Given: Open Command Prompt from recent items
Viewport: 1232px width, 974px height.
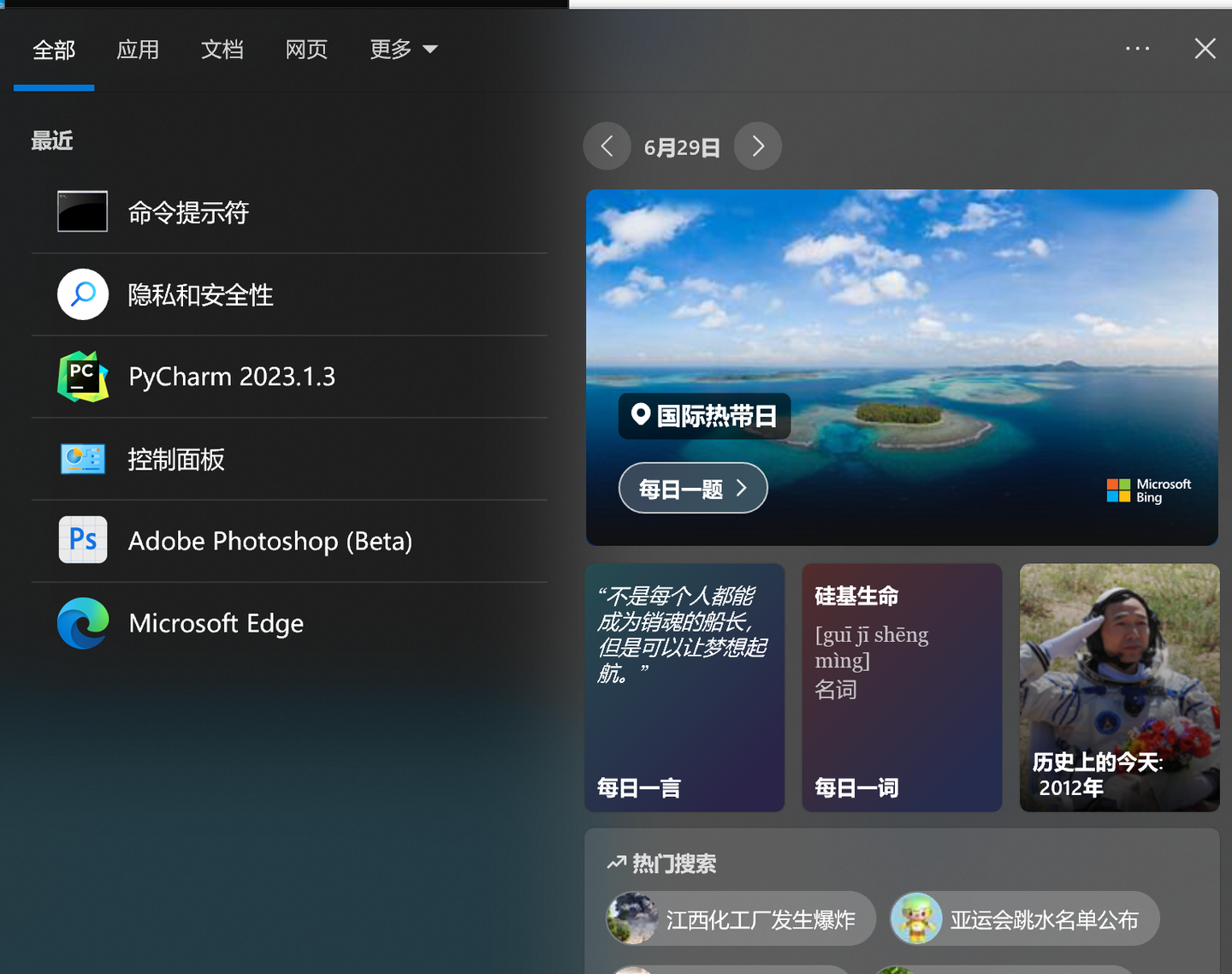Looking at the screenshot, I should coord(188,212).
